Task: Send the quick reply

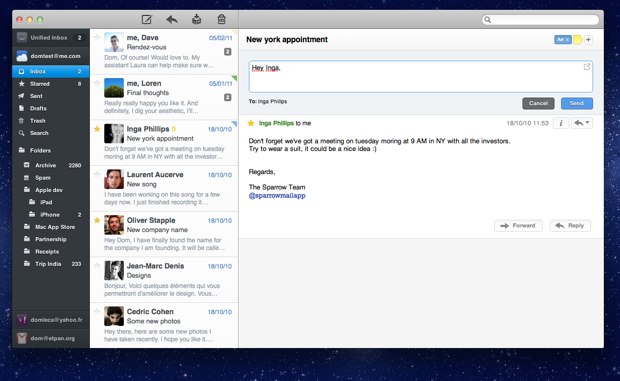Action: 577,103
